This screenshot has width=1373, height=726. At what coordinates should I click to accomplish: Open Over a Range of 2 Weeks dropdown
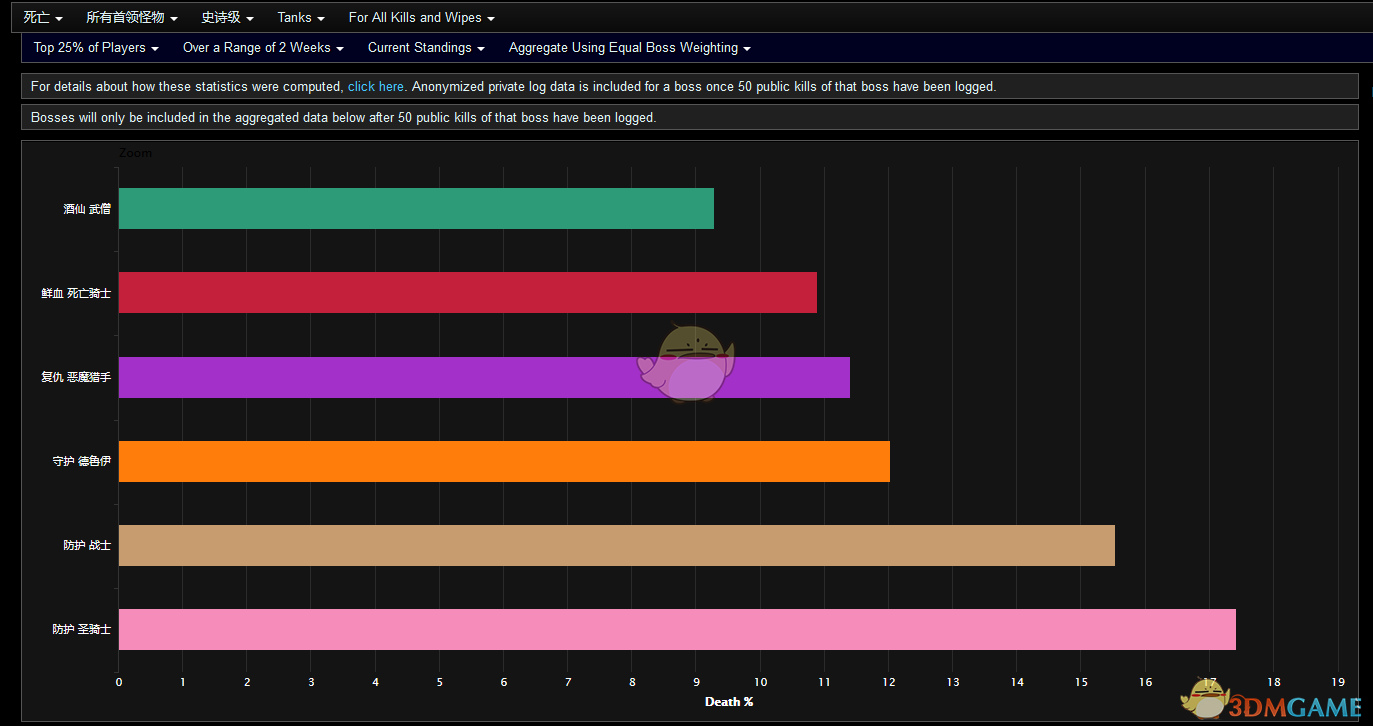pyautogui.click(x=263, y=48)
